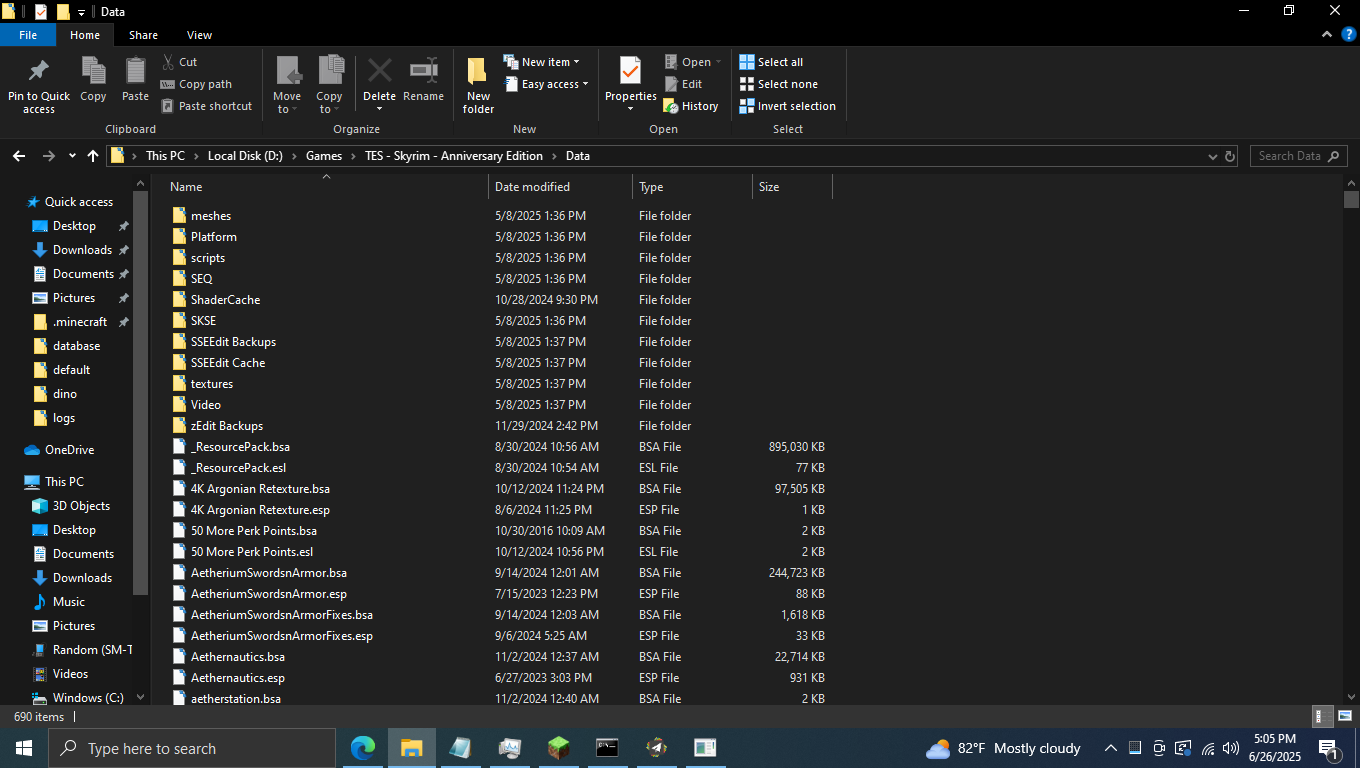The width and height of the screenshot is (1360, 768).
Task: Open the SKSE folder in file list
Action: (203, 321)
